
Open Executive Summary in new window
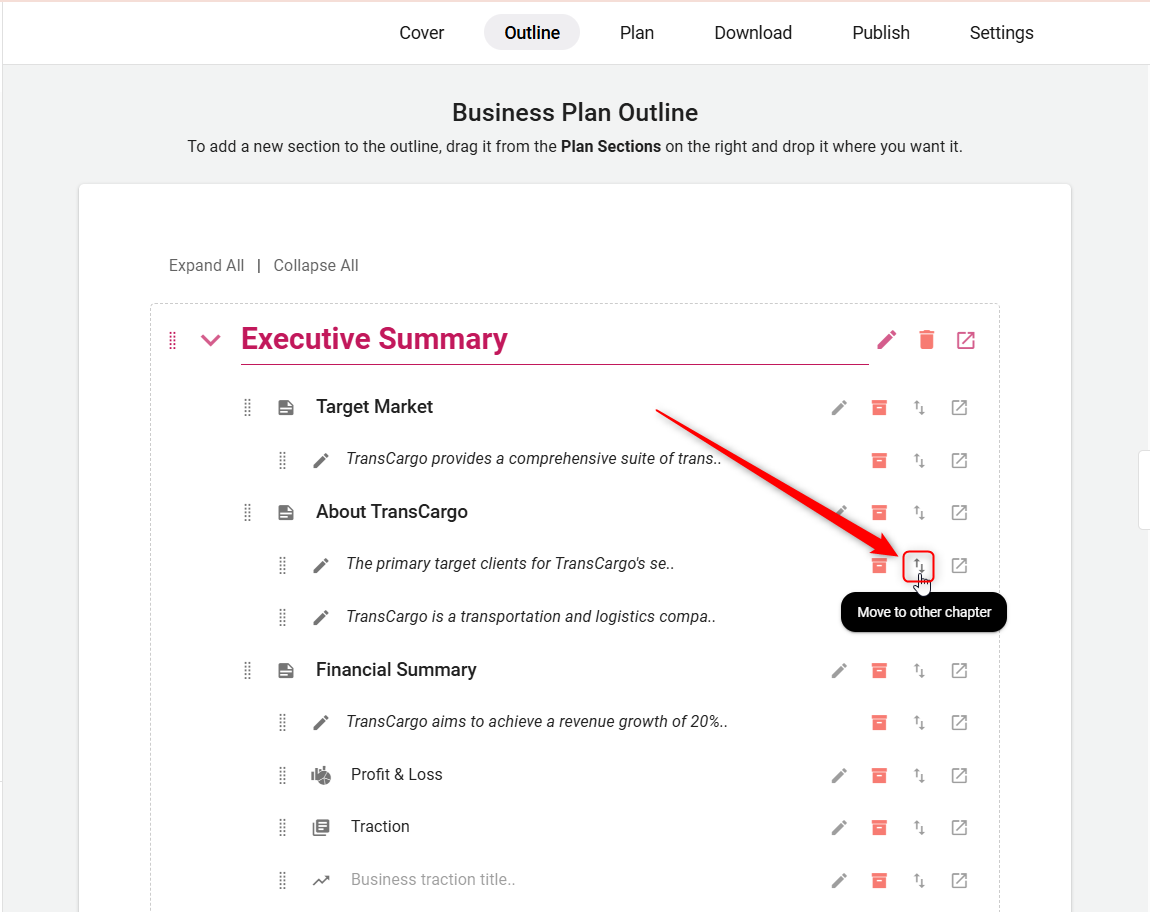(965, 340)
